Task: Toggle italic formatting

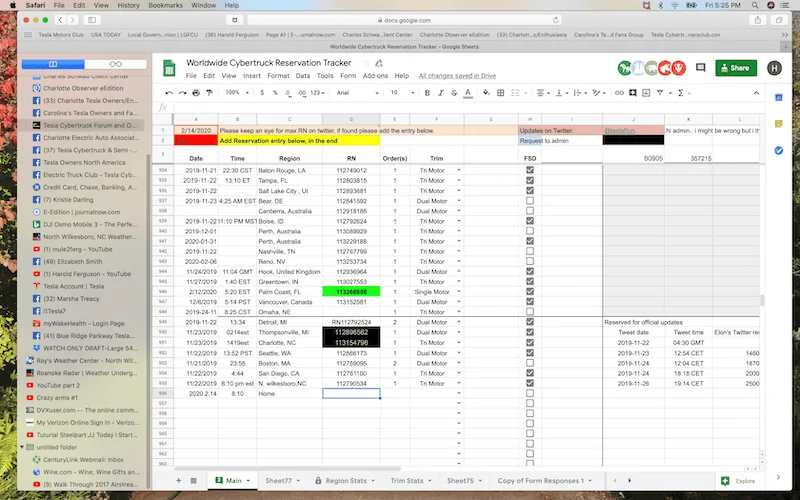Action: (440, 93)
